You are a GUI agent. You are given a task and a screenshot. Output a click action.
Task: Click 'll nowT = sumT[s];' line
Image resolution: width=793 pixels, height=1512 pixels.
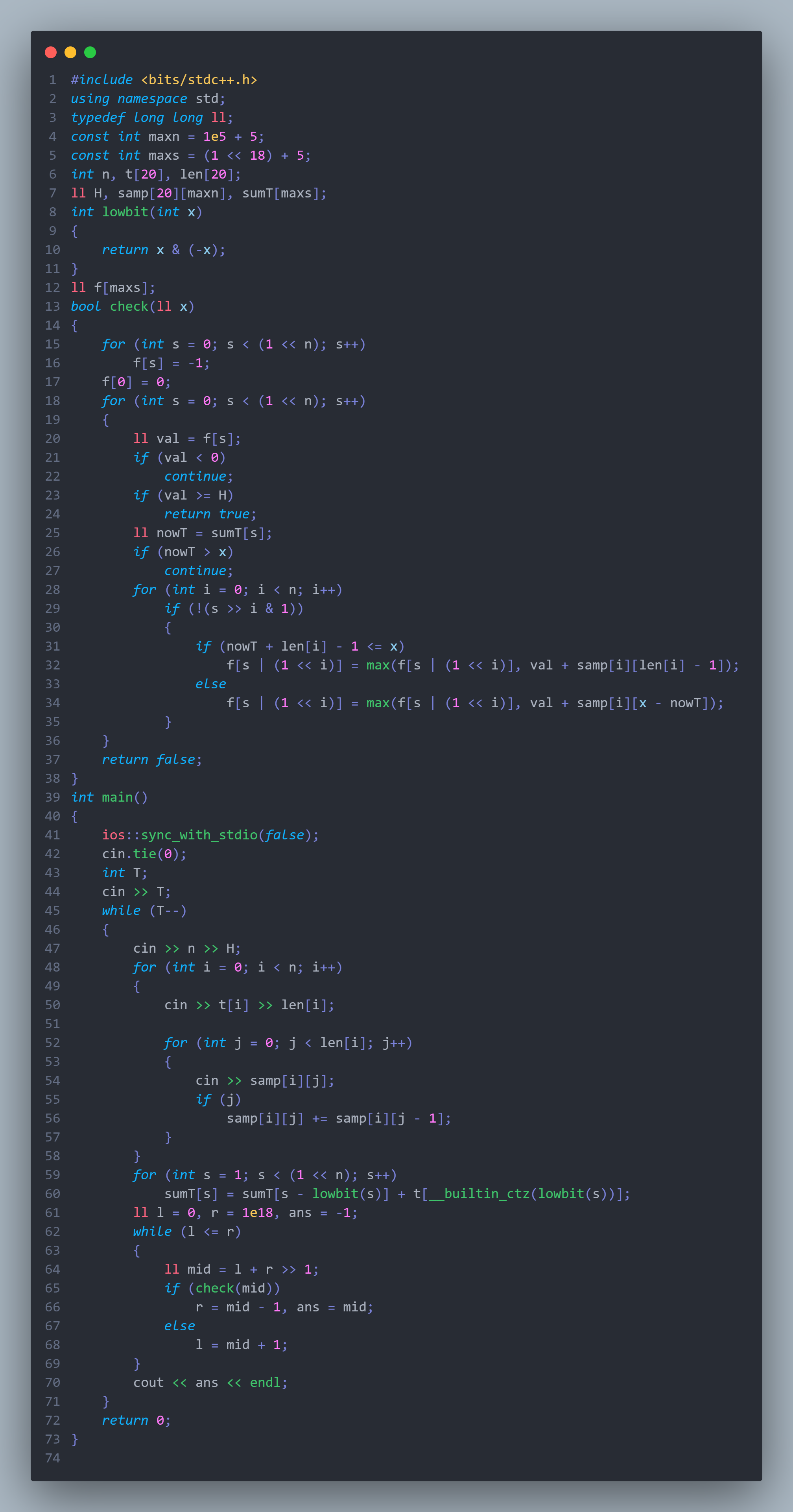tap(203, 533)
